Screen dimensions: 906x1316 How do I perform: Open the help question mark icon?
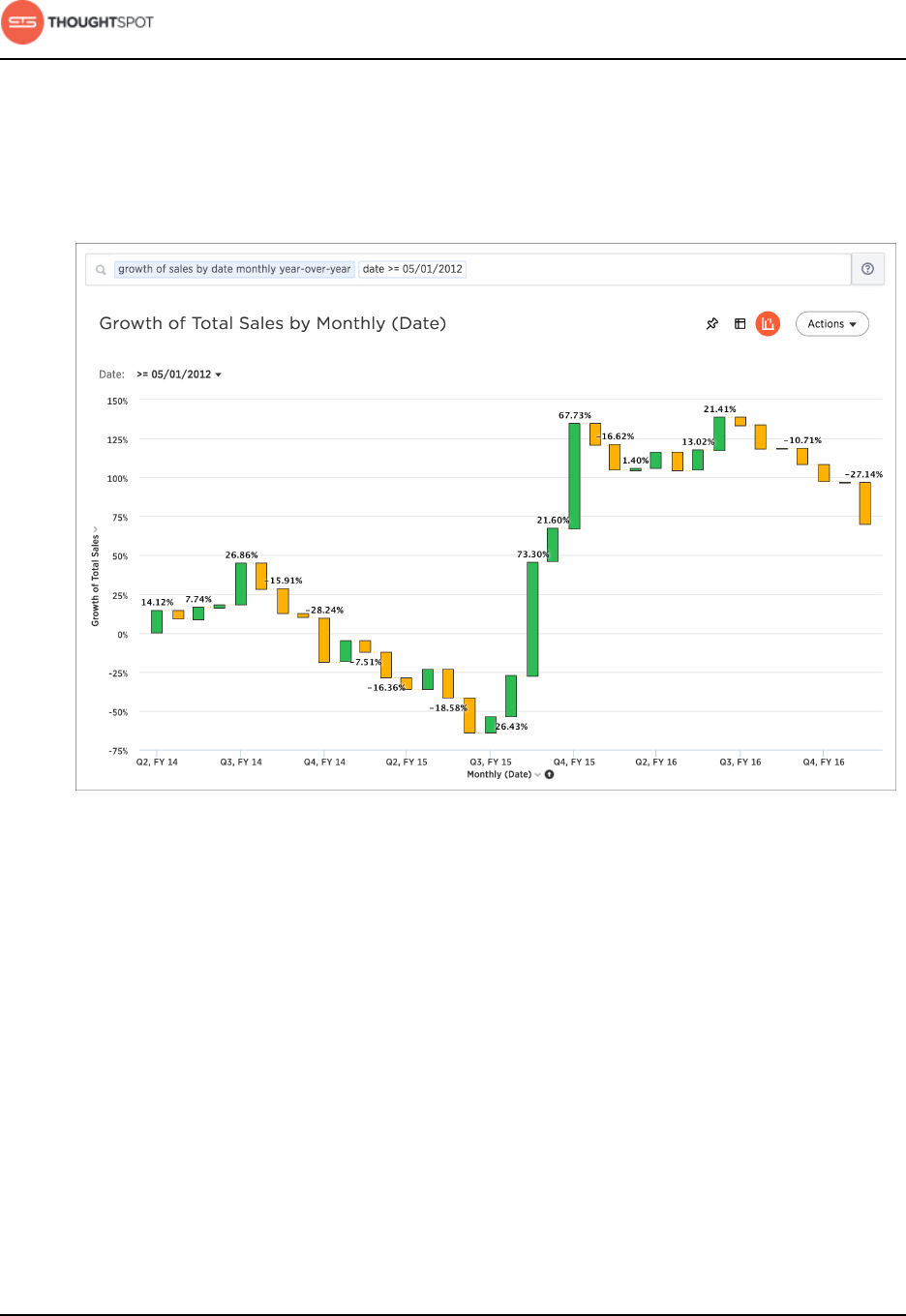(x=867, y=269)
